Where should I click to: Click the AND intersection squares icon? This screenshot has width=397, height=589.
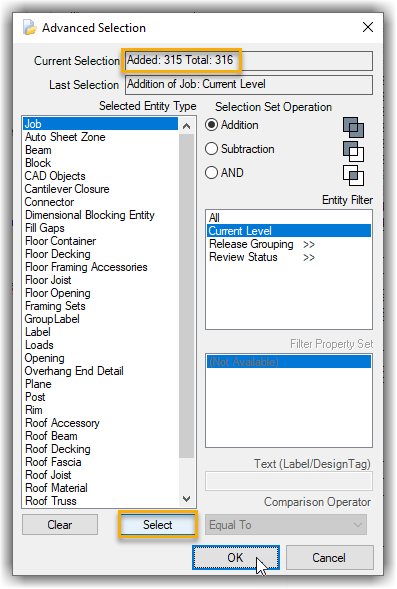point(353,175)
